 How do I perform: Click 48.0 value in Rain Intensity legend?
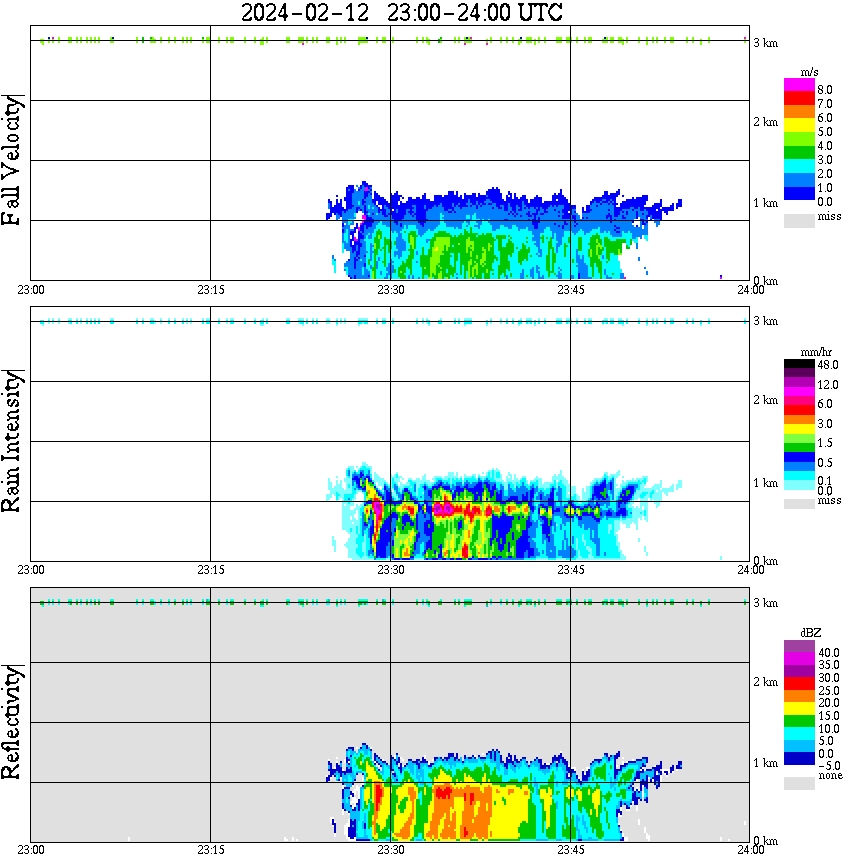click(828, 365)
